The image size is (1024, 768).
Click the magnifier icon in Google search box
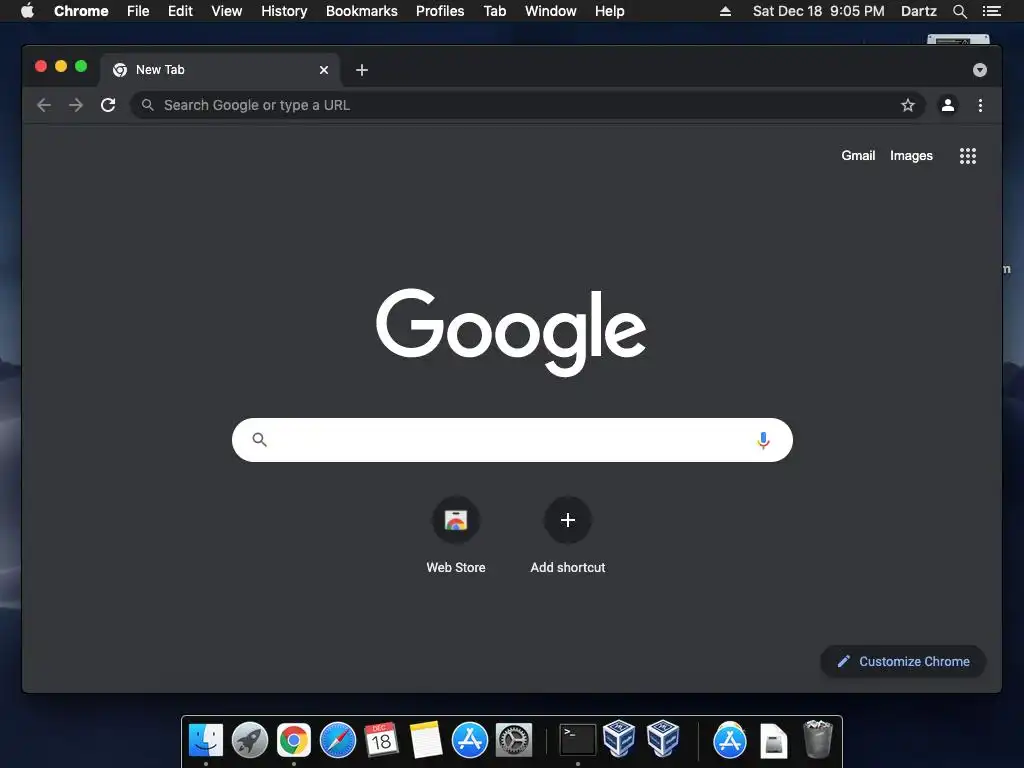[259, 440]
